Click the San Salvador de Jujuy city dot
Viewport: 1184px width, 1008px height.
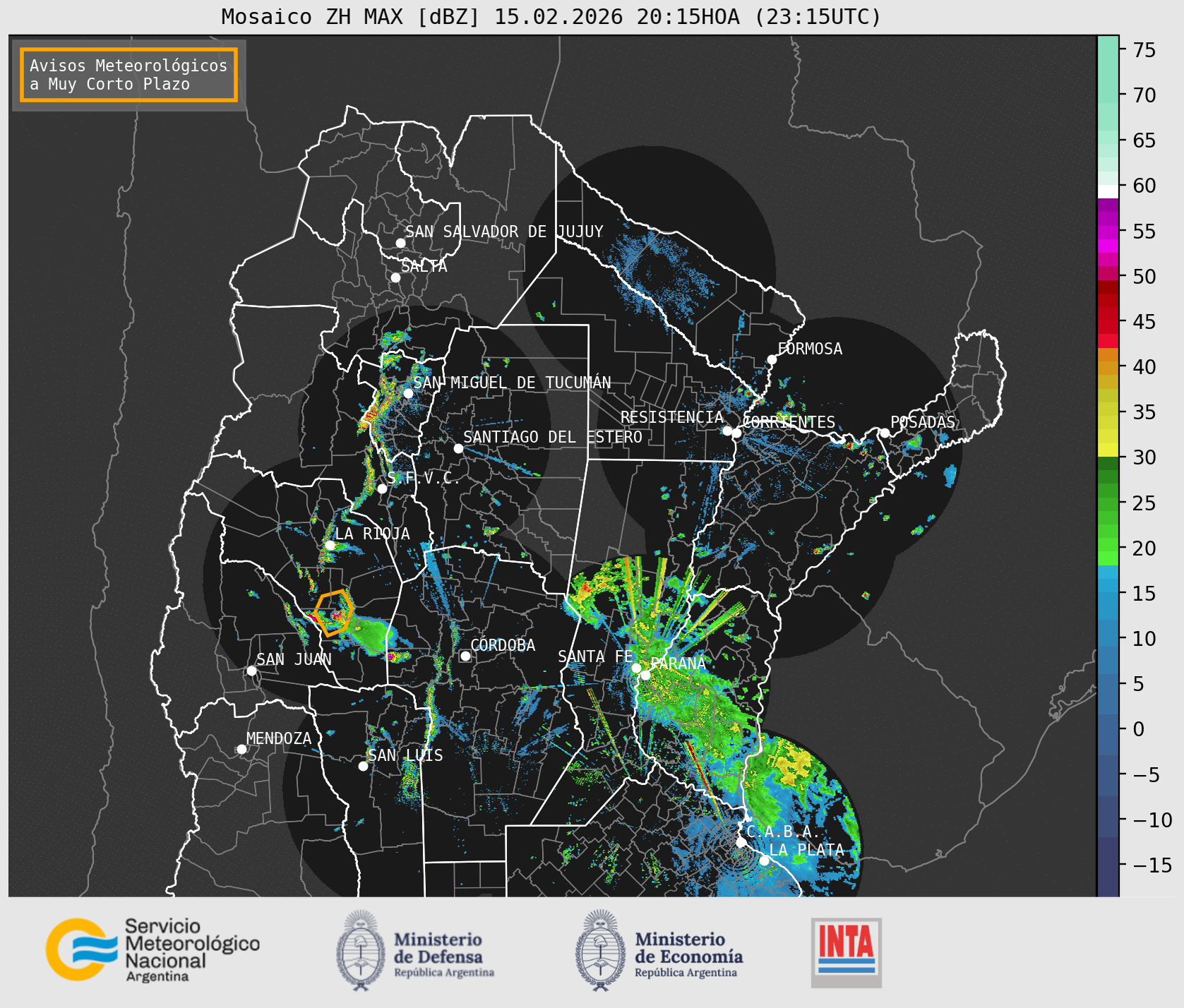[x=400, y=243]
